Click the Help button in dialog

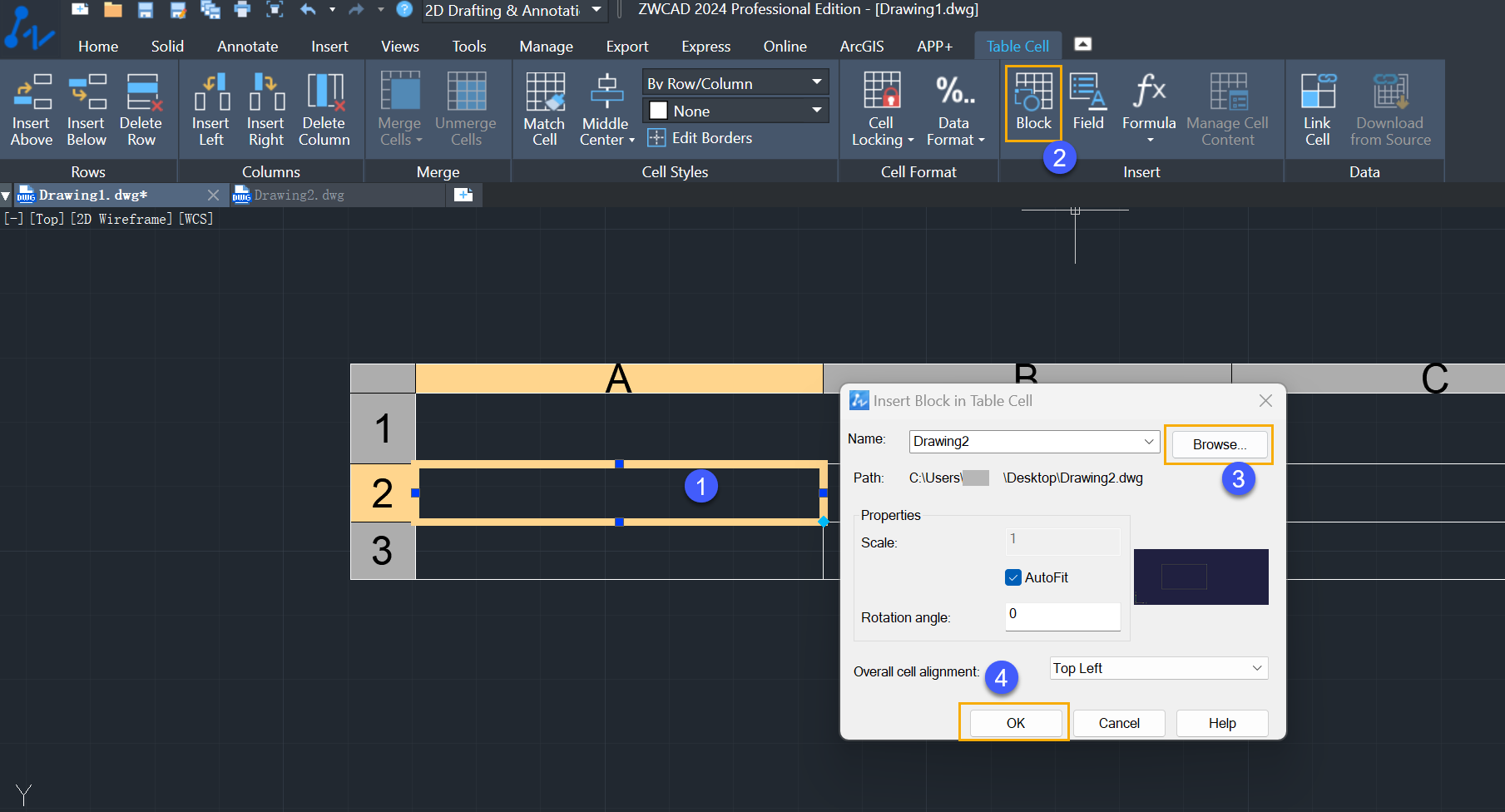pyautogui.click(x=1222, y=723)
